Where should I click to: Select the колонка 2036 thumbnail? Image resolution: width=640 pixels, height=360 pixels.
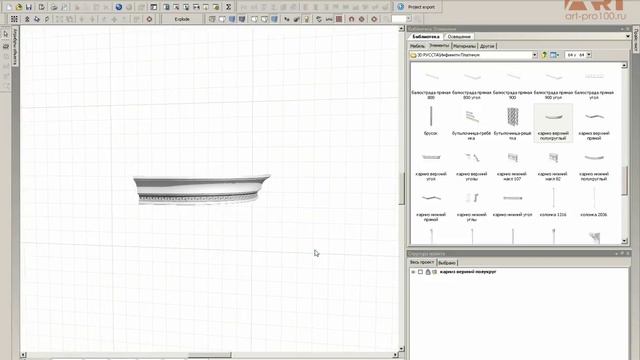[594, 202]
